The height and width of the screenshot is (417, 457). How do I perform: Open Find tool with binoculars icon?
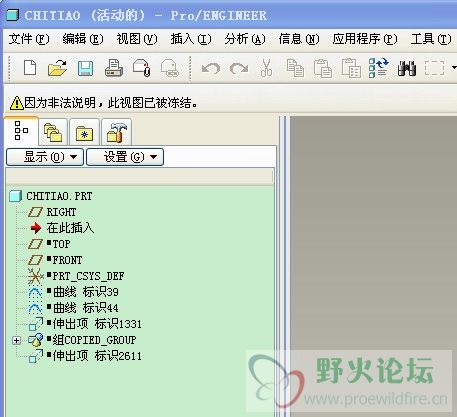pos(407,68)
